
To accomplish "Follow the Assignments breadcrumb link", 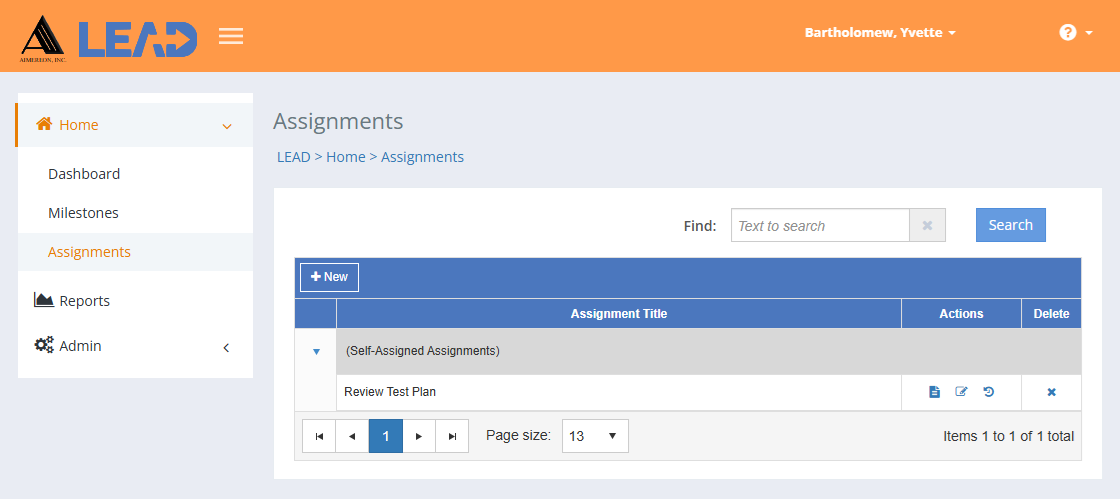I will pyautogui.click(x=422, y=157).
